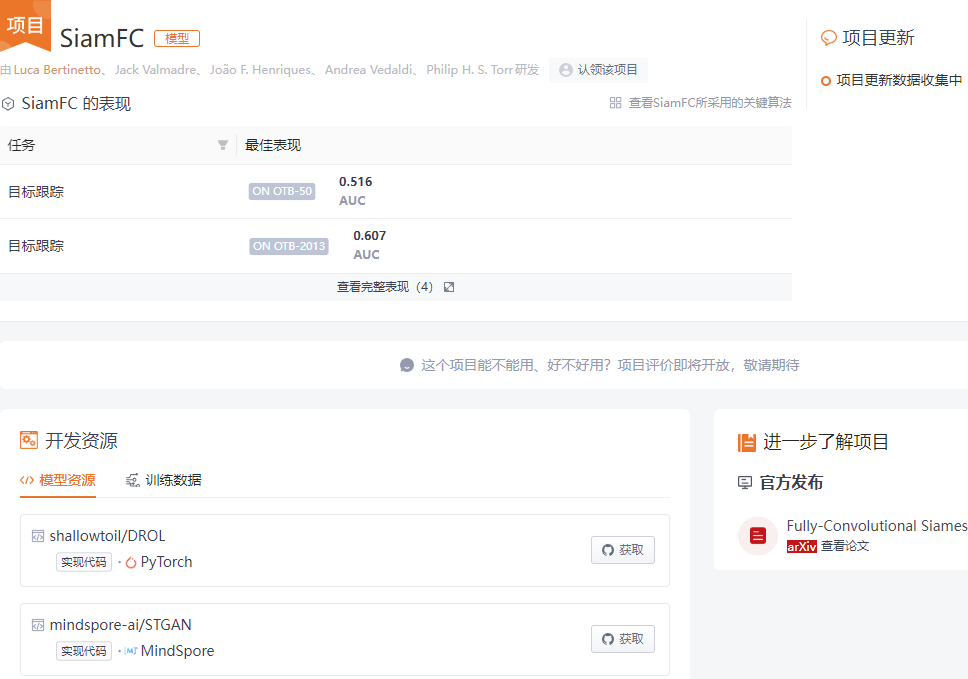Open author Luca Bertinetto's profile link

pos(57,70)
